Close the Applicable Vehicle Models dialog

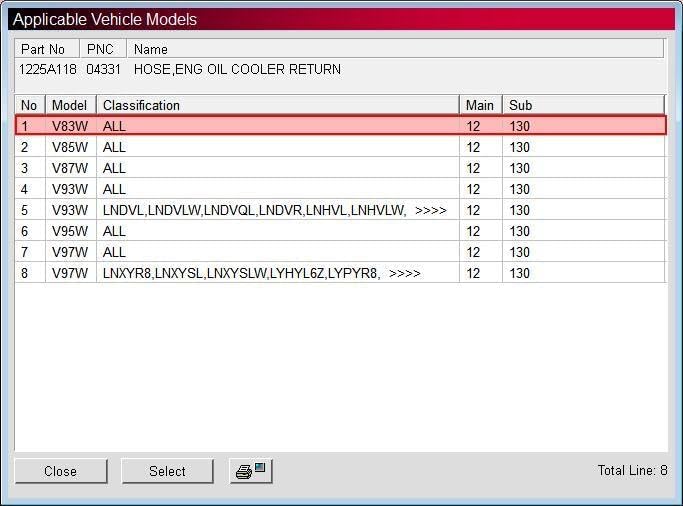point(61,471)
